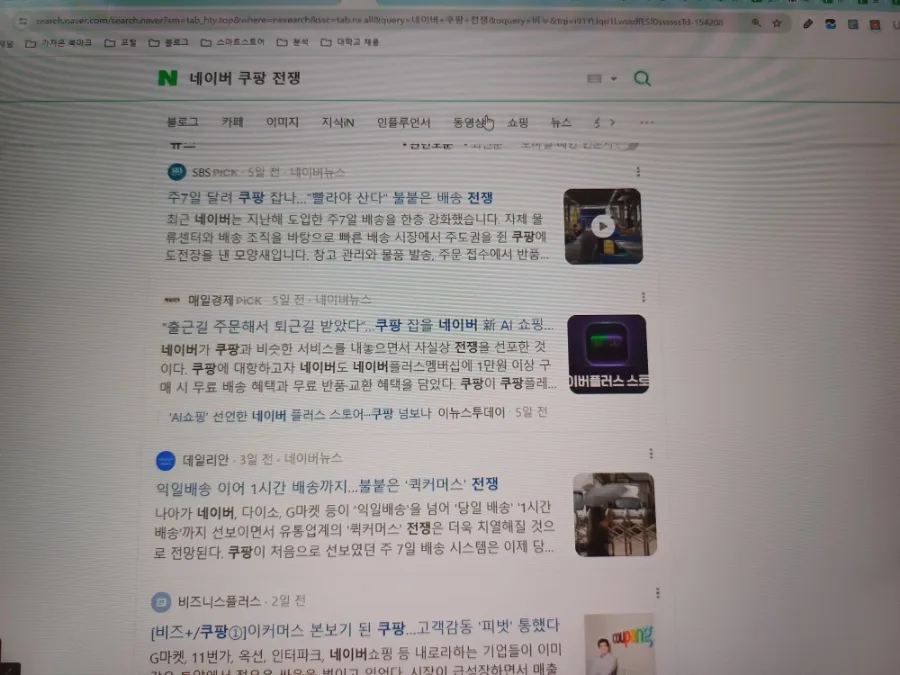Bookmark this page with the star icon
The image size is (900, 675).
(x=777, y=23)
